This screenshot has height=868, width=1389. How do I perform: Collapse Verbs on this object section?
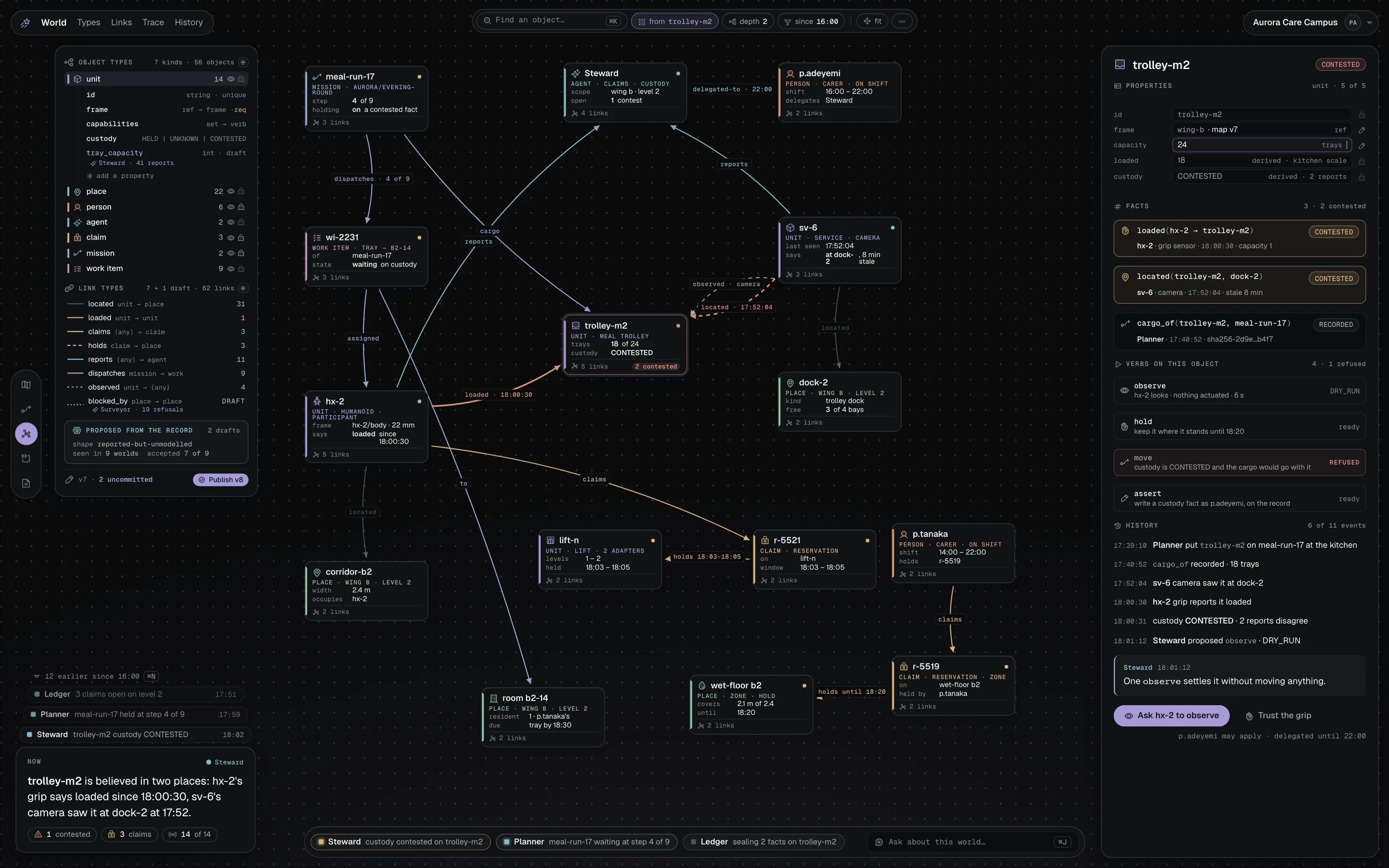(1118, 364)
